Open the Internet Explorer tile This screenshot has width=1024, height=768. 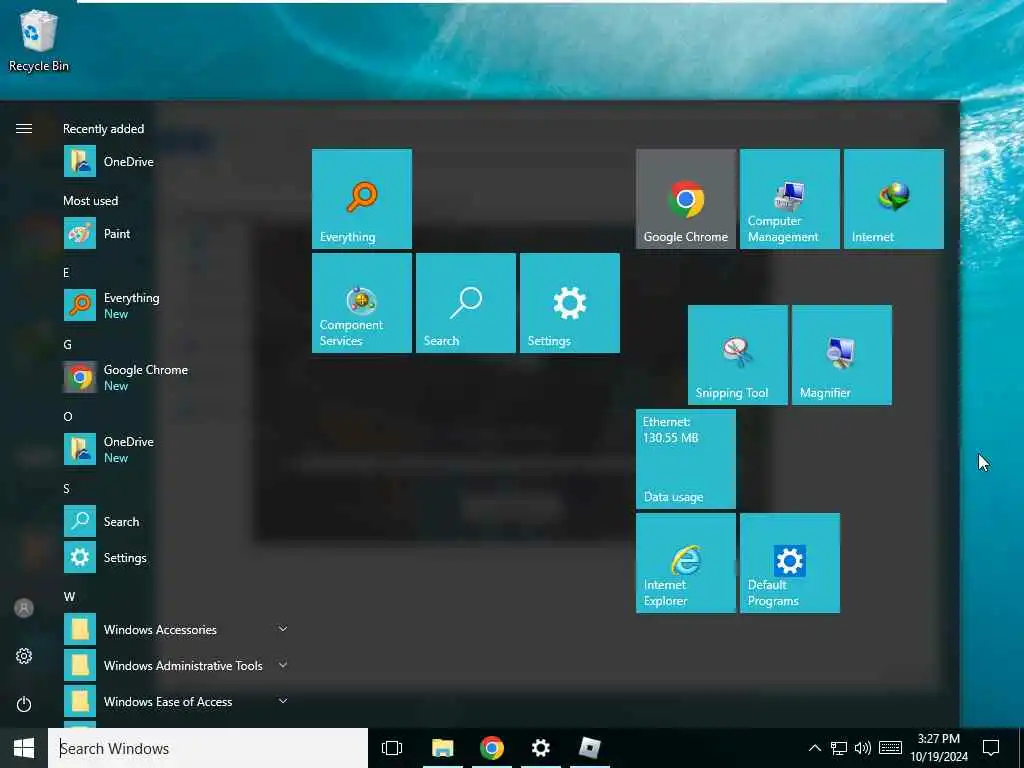coord(686,563)
